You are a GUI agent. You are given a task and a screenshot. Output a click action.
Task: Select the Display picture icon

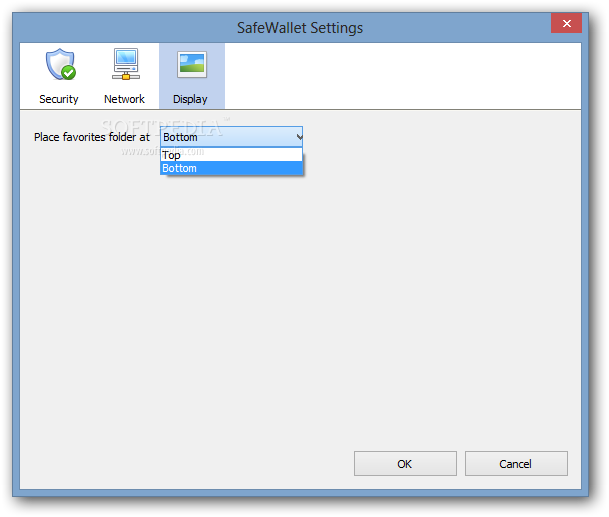[192, 64]
